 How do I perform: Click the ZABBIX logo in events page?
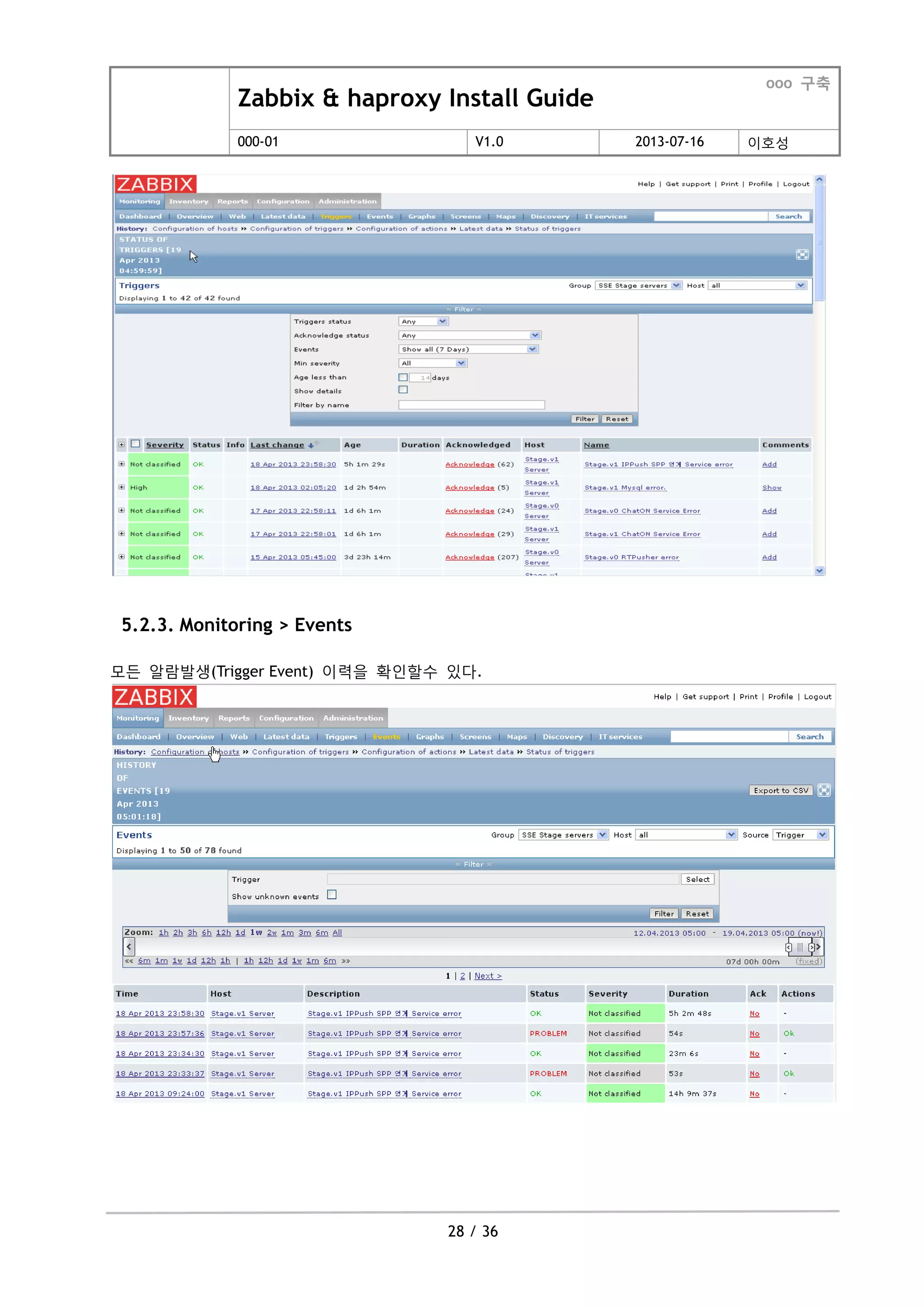coord(154,697)
